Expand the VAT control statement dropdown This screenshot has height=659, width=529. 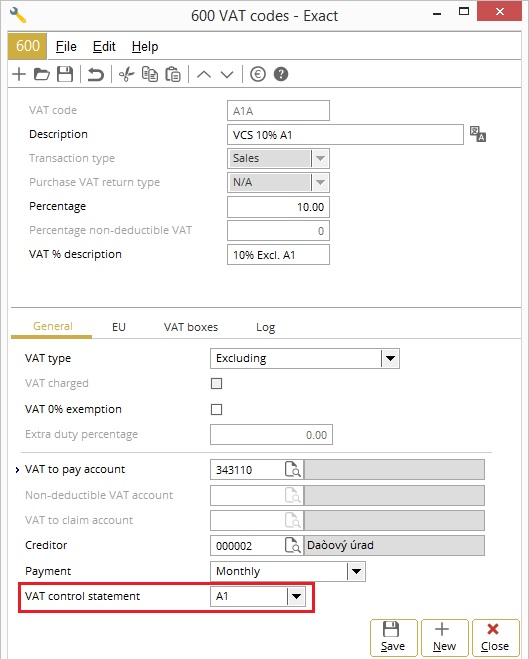pyautogui.click(x=296, y=596)
